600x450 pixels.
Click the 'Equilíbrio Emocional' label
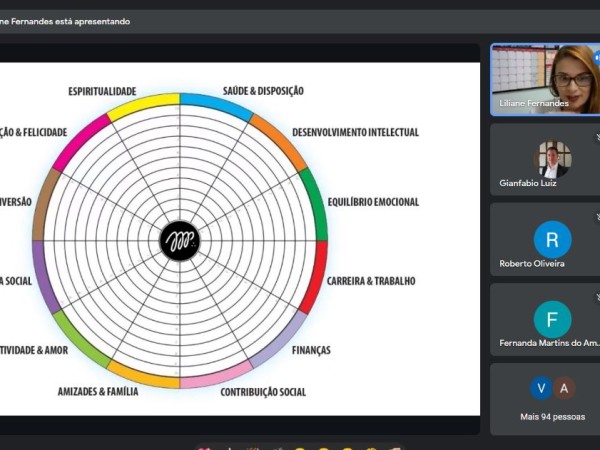click(372, 202)
